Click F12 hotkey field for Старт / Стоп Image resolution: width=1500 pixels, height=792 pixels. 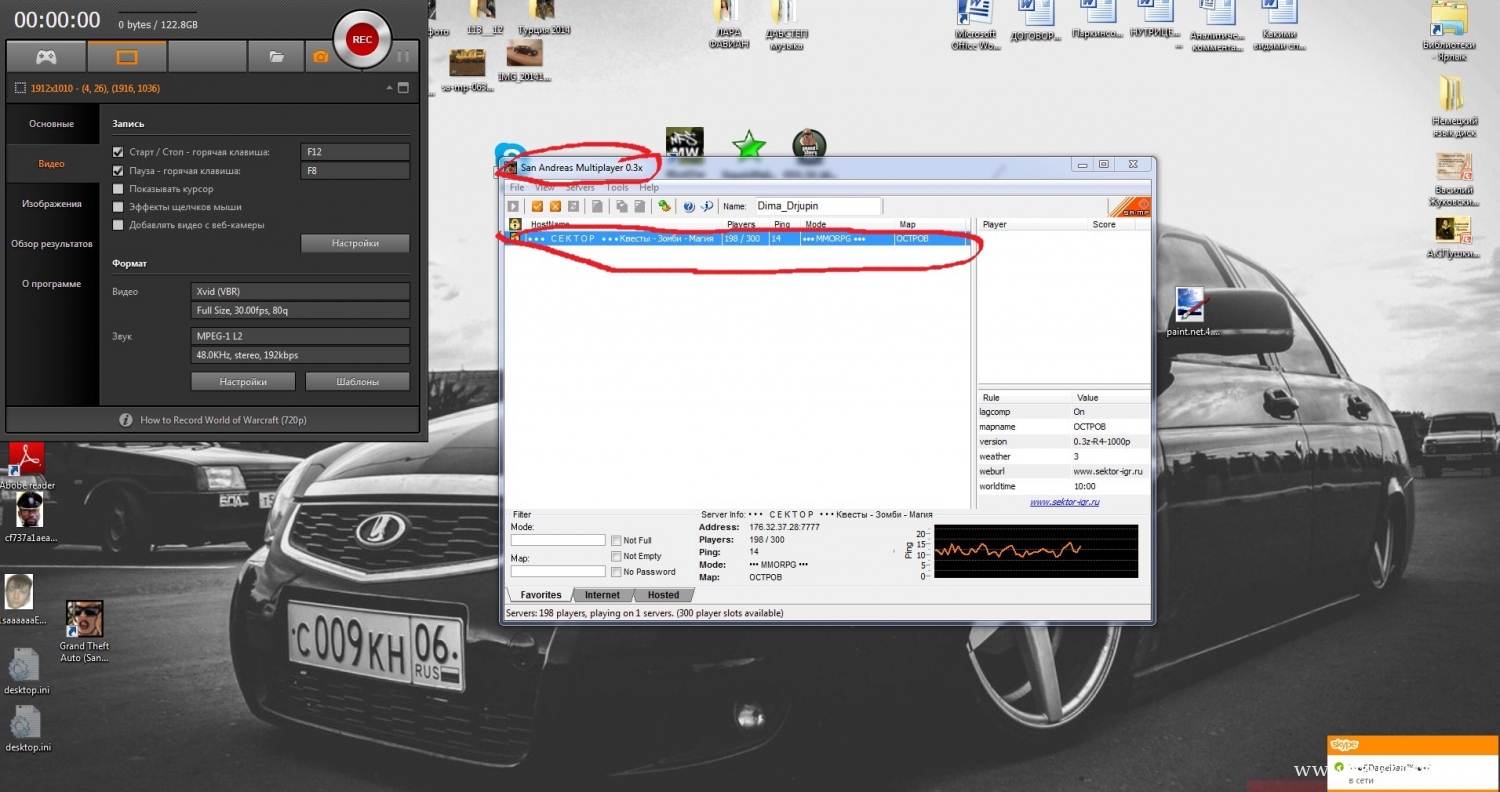355,152
